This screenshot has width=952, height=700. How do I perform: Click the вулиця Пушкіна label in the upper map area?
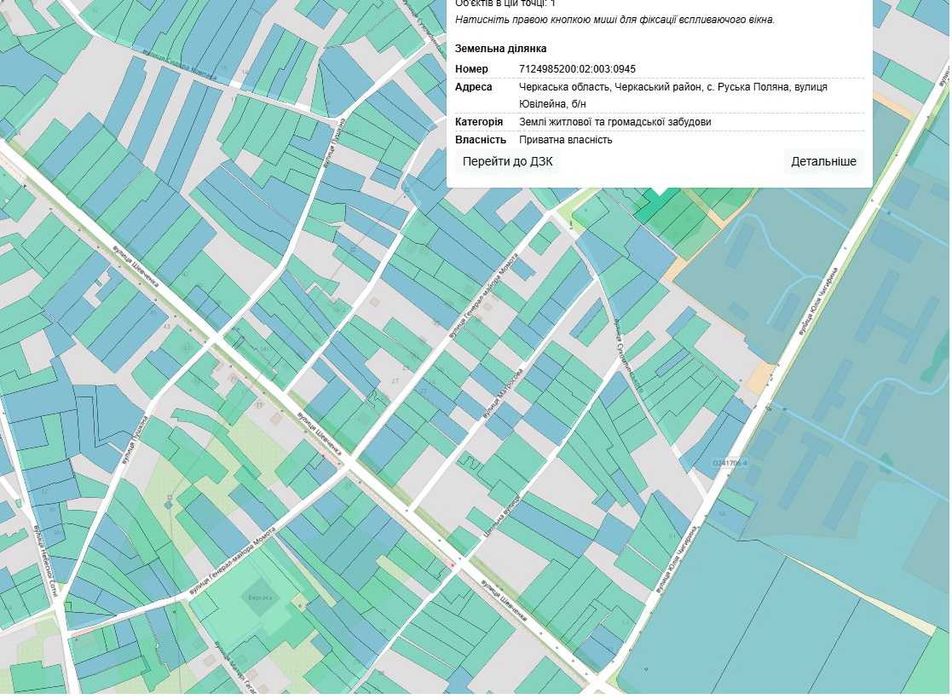click(334, 144)
